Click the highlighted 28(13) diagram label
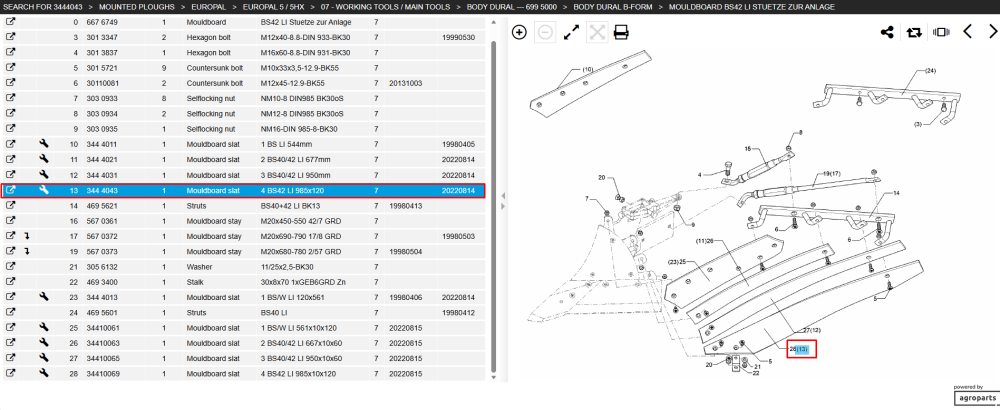This screenshot has height=410, width=1000. (x=802, y=349)
